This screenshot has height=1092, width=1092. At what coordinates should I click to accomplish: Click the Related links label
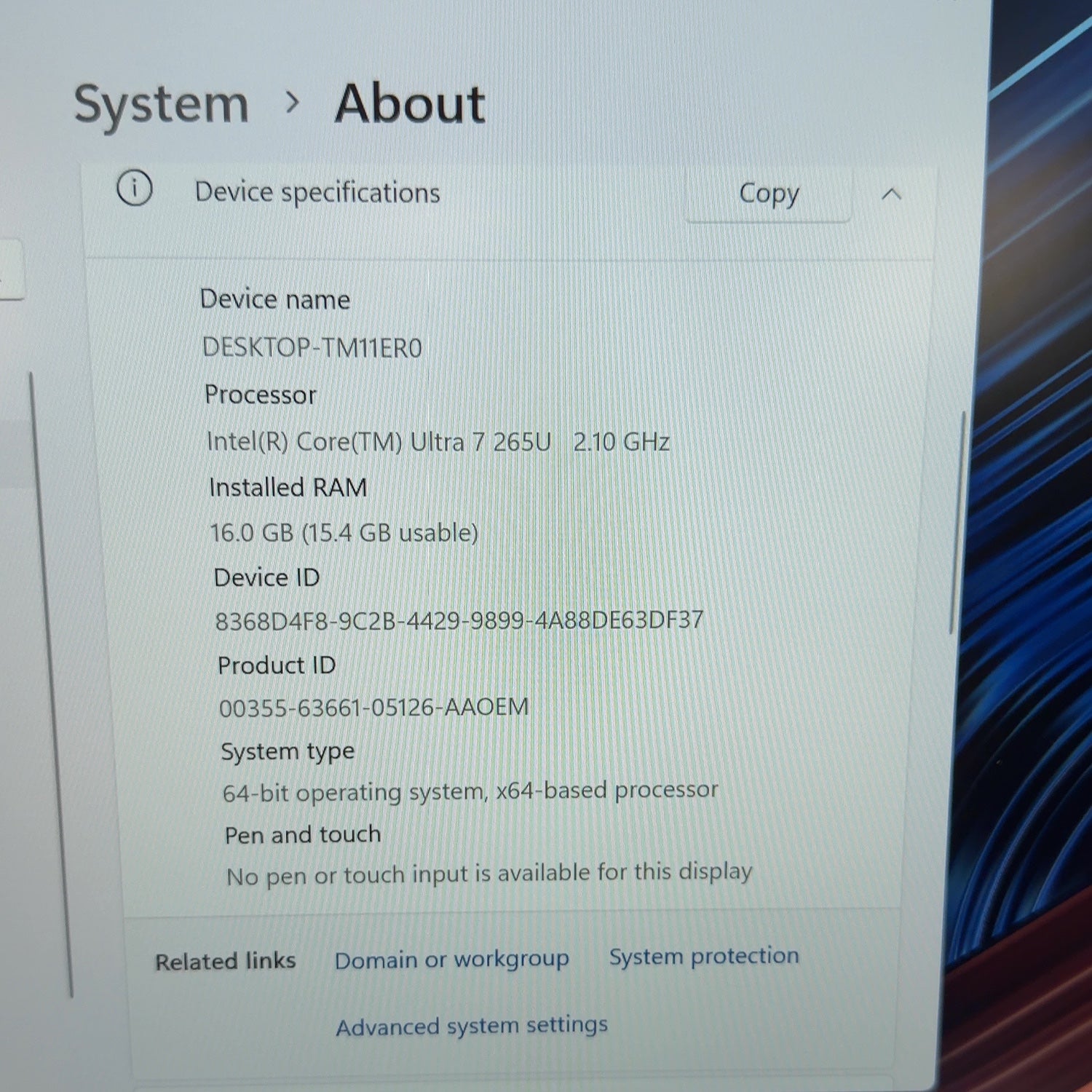point(226,962)
